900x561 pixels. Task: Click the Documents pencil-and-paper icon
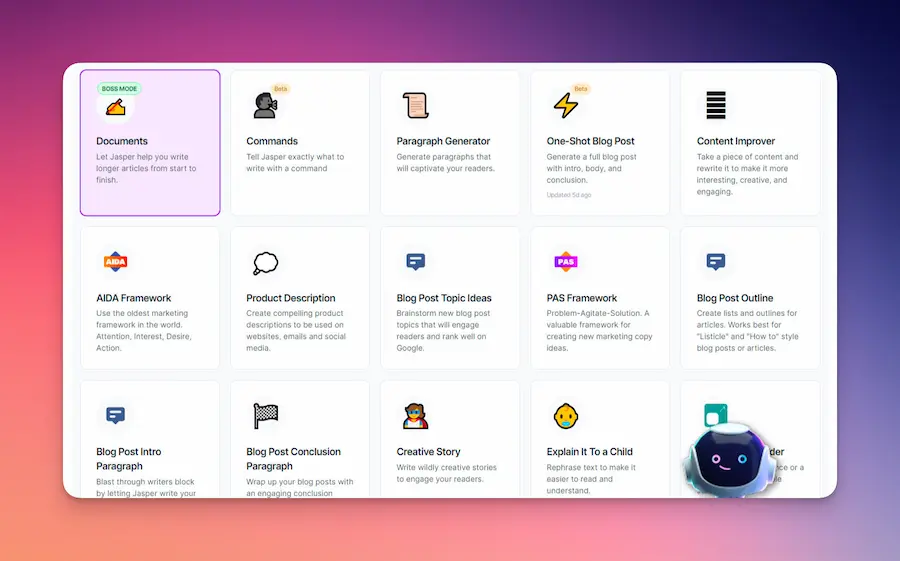point(115,107)
